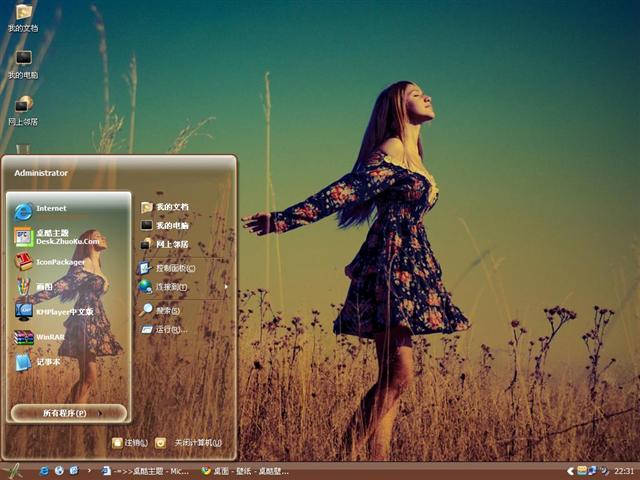Viewport: 640px width, 480px height.
Task: Expand 所有程序(P) programs list
Action: 69,413
